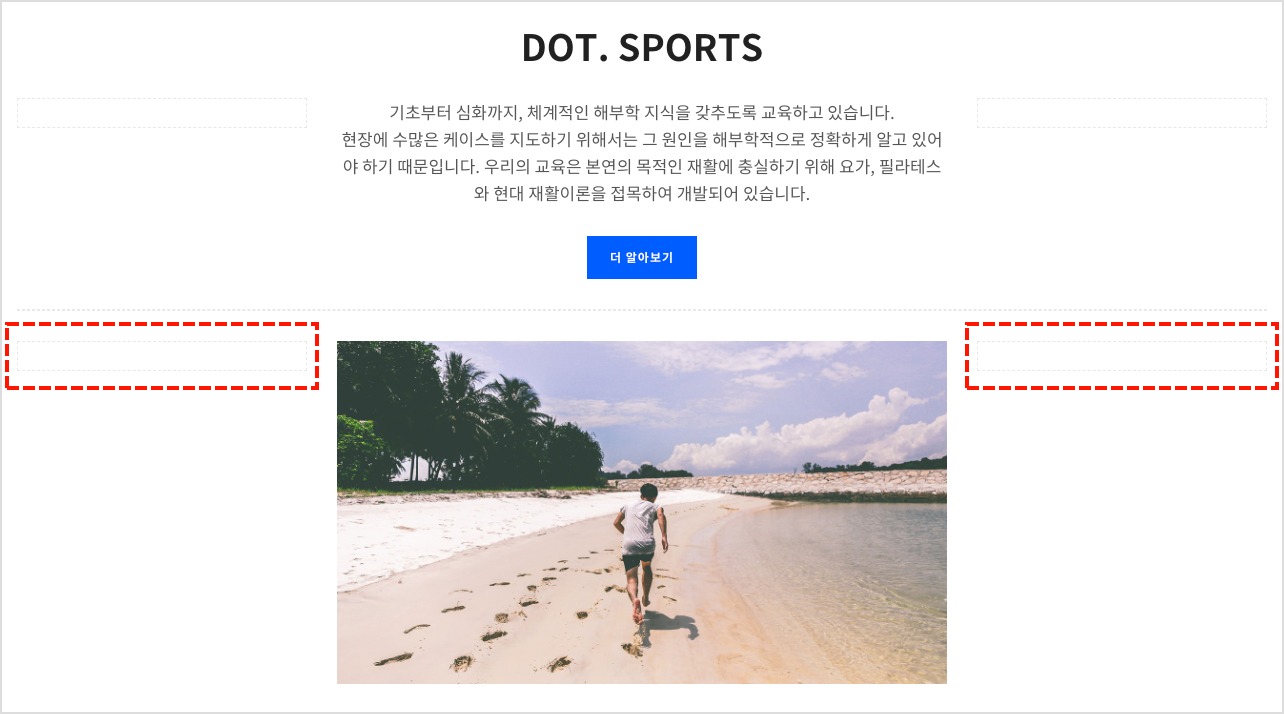
Task: Select the DOT. SPORTS heading
Action: click(642, 48)
